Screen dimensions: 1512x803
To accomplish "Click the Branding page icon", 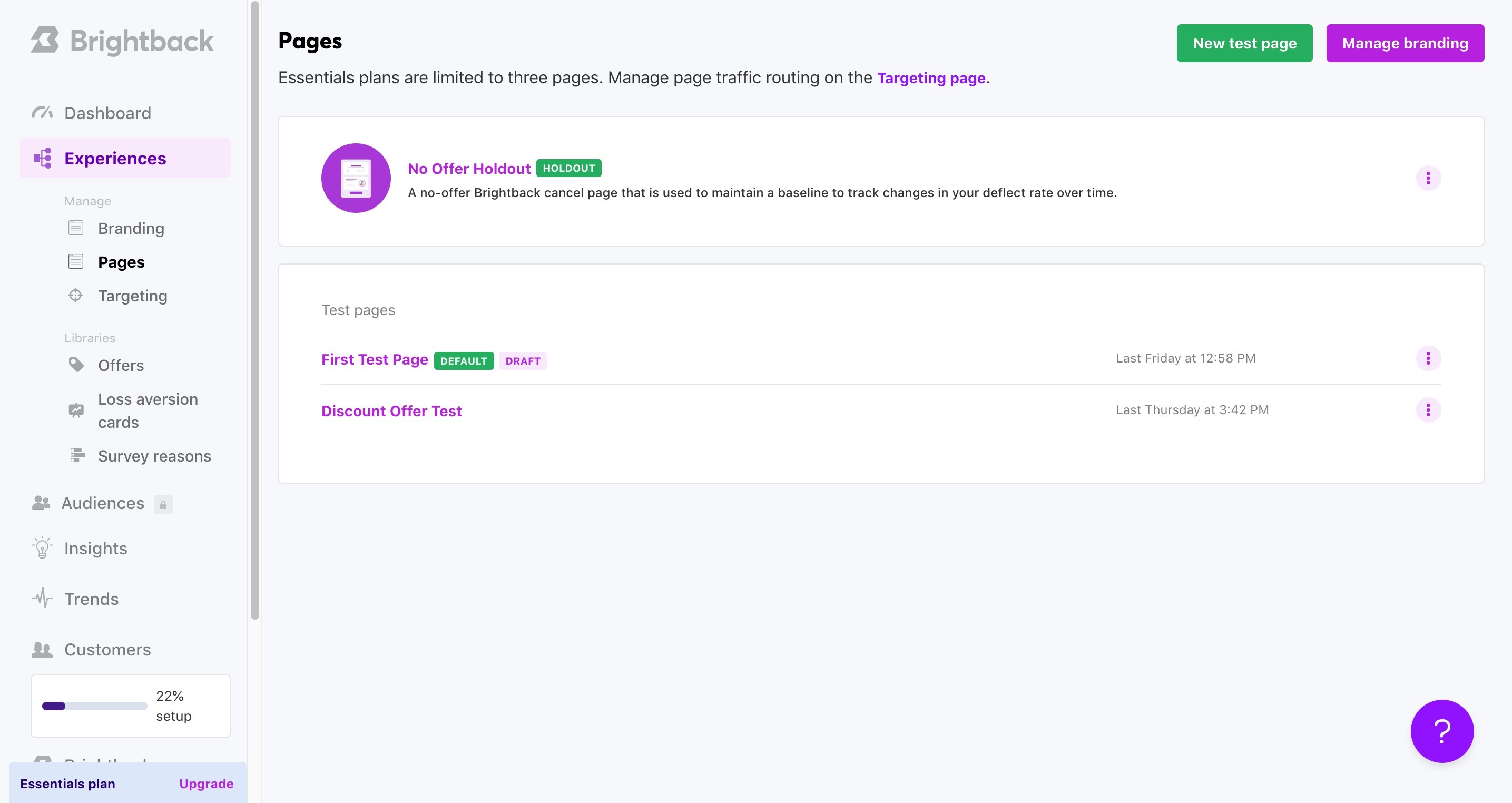I will [x=76, y=228].
